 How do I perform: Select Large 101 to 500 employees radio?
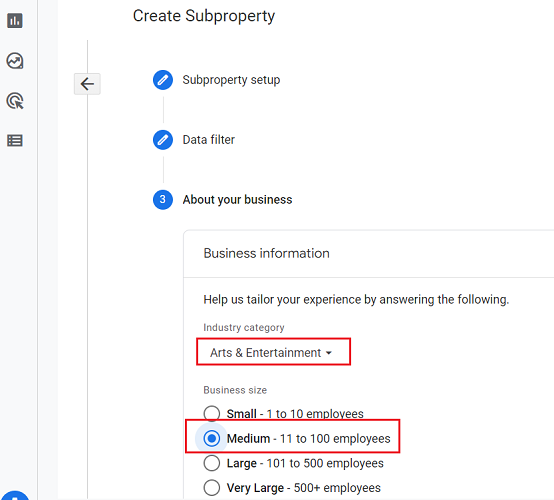[212, 463]
